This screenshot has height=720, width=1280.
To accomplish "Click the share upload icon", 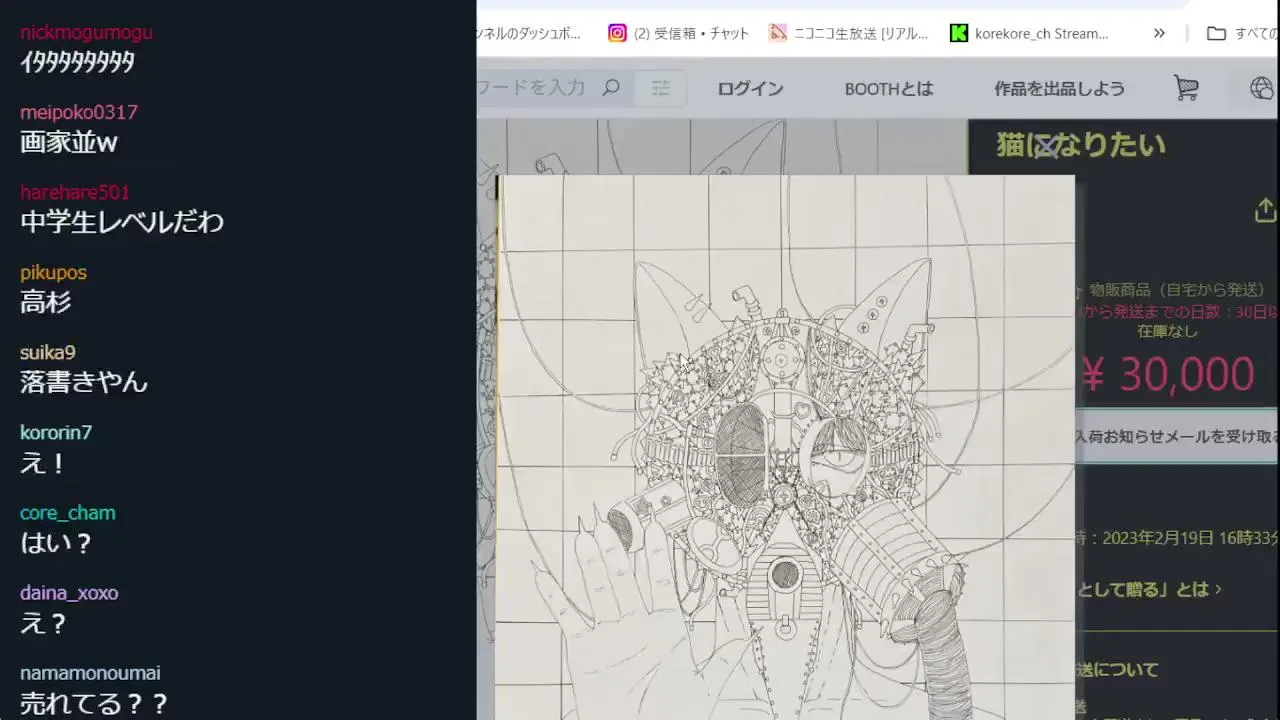I will point(1265,210).
